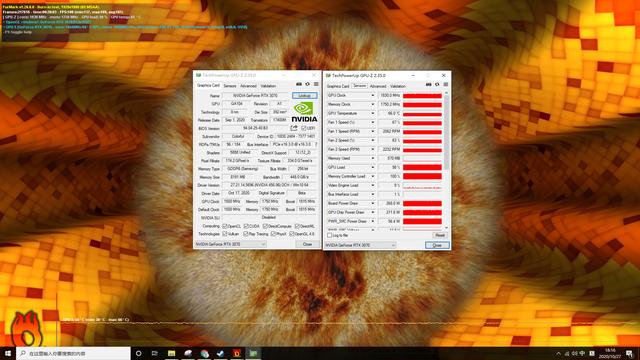
Task: Open Task View on the taskbar
Action: click(x=155, y=353)
